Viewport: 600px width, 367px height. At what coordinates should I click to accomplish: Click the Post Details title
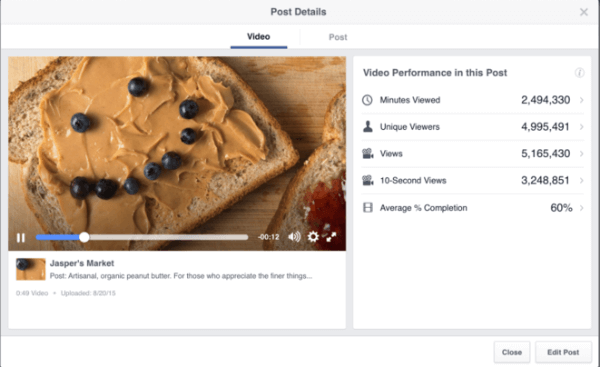(x=298, y=12)
